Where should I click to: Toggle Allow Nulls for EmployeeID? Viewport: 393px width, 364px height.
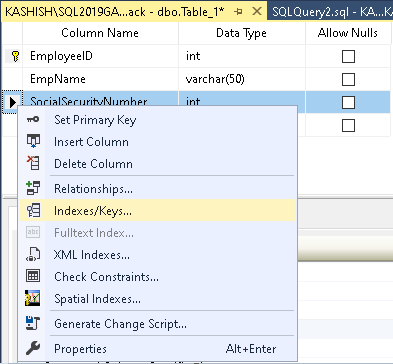(348, 56)
